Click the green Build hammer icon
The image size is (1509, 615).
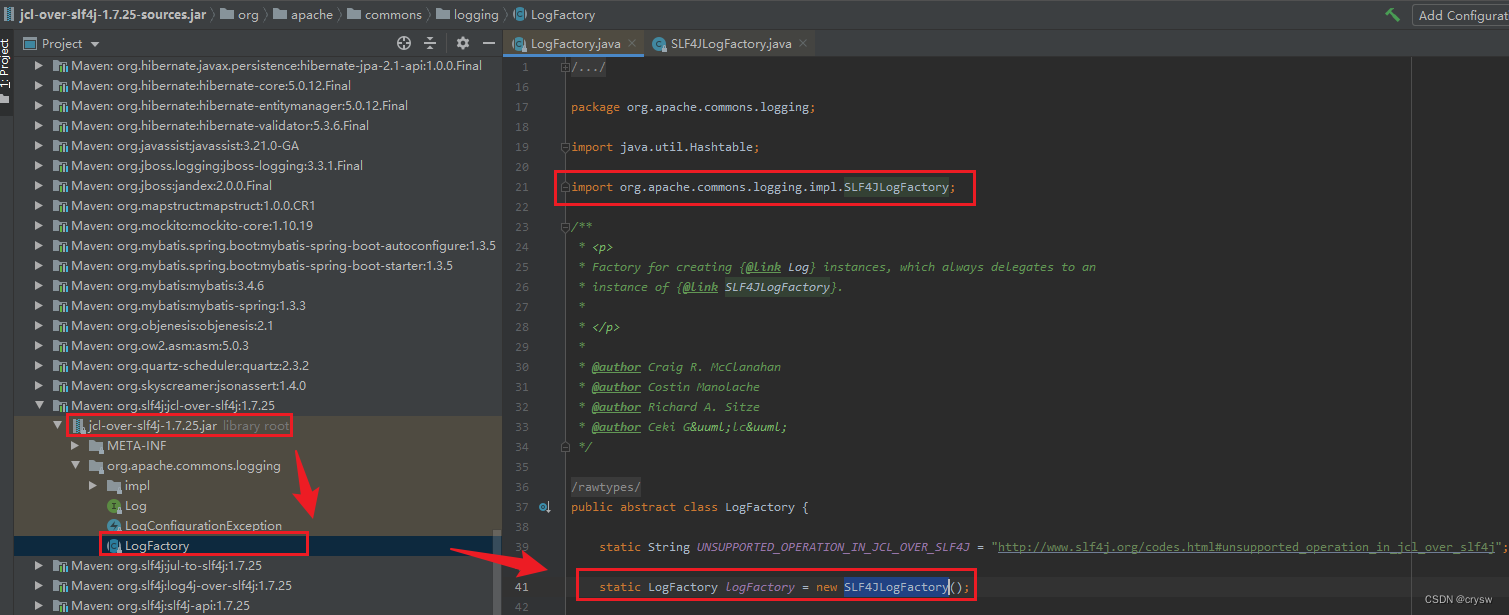(x=1392, y=15)
